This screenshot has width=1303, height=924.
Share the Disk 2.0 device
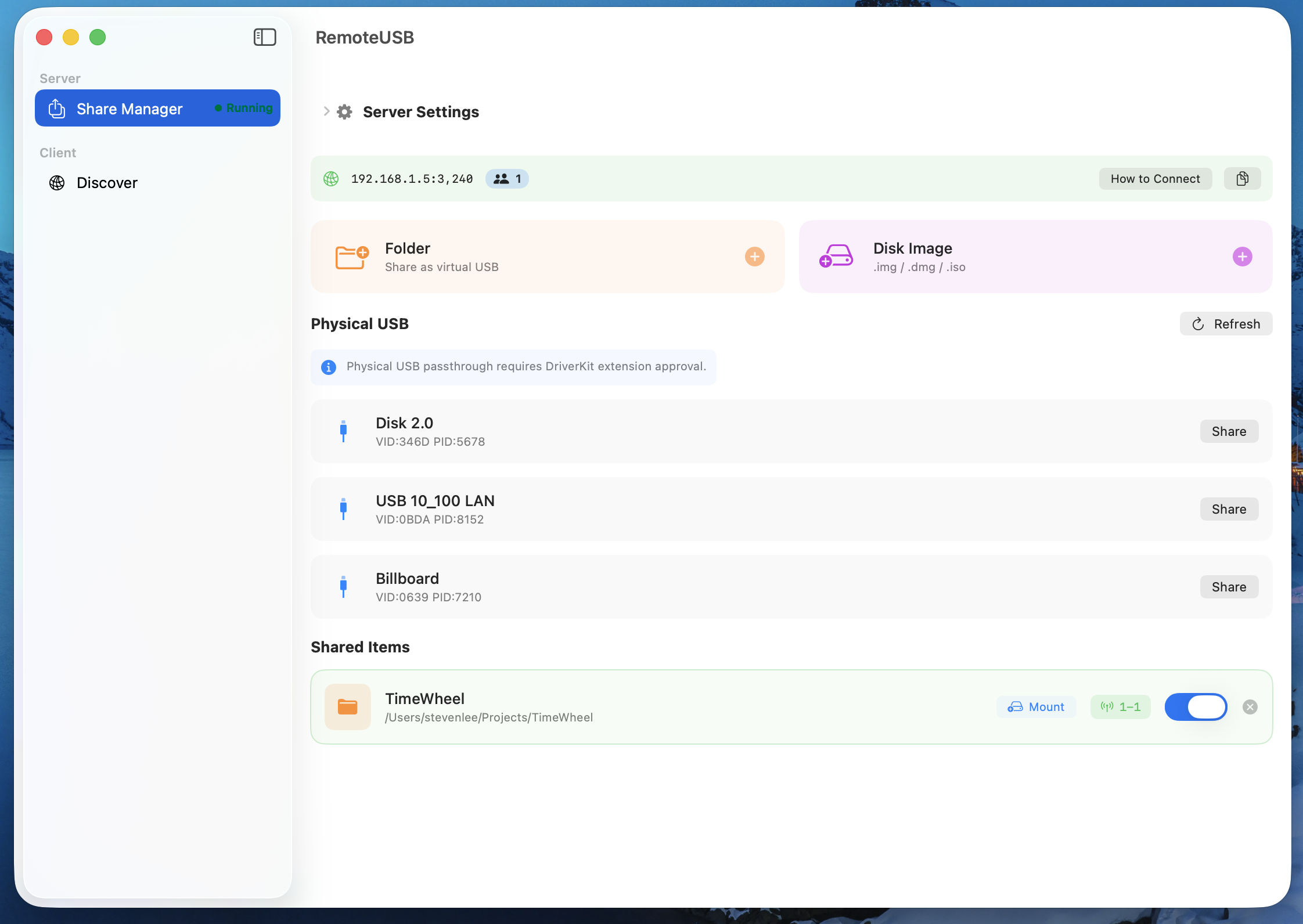click(x=1229, y=431)
